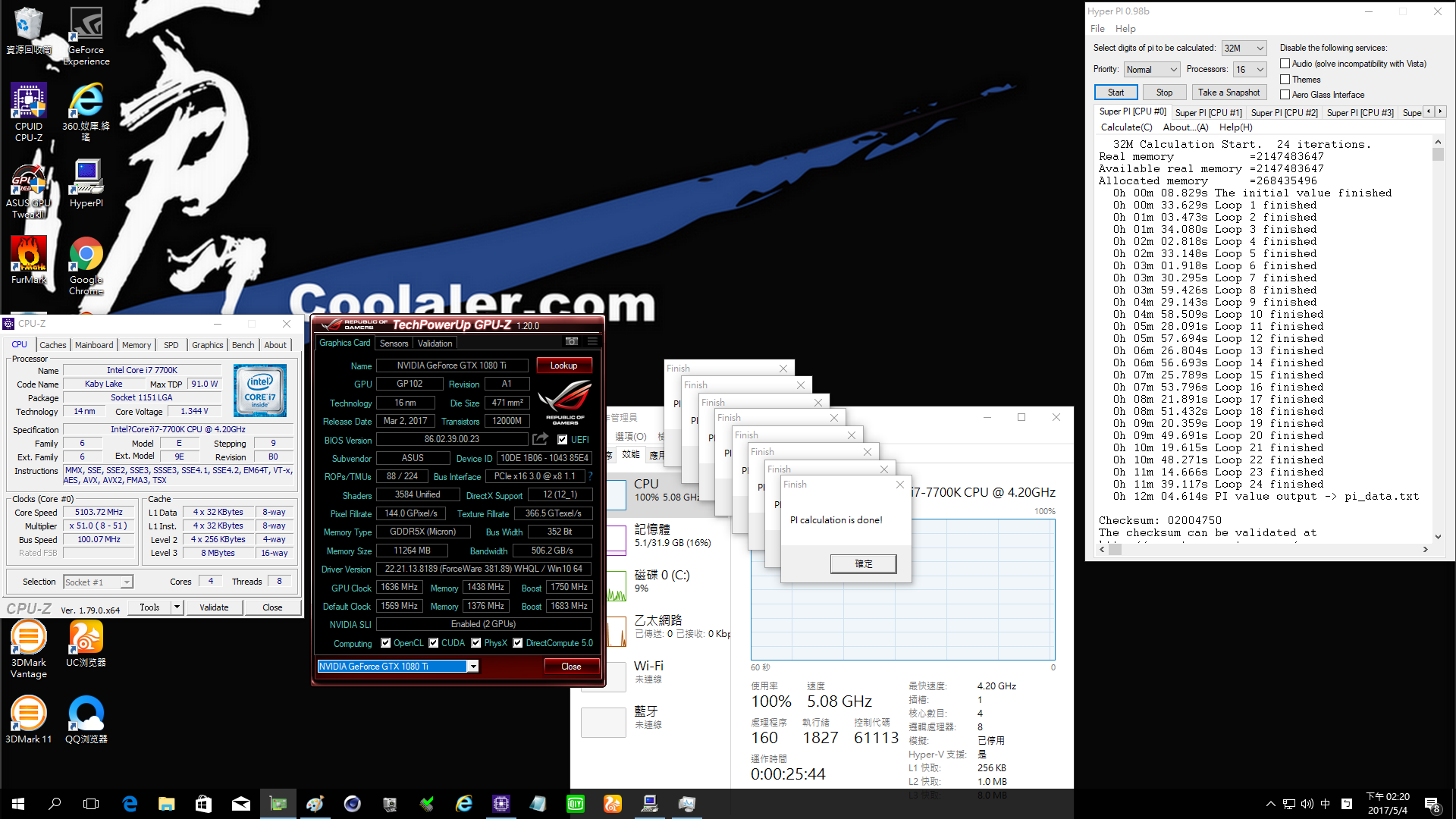Image resolution: width=1456 pixels, height=819 pixels.
Task: Open the GPU-Z hamburger menu
Action: 592,342
